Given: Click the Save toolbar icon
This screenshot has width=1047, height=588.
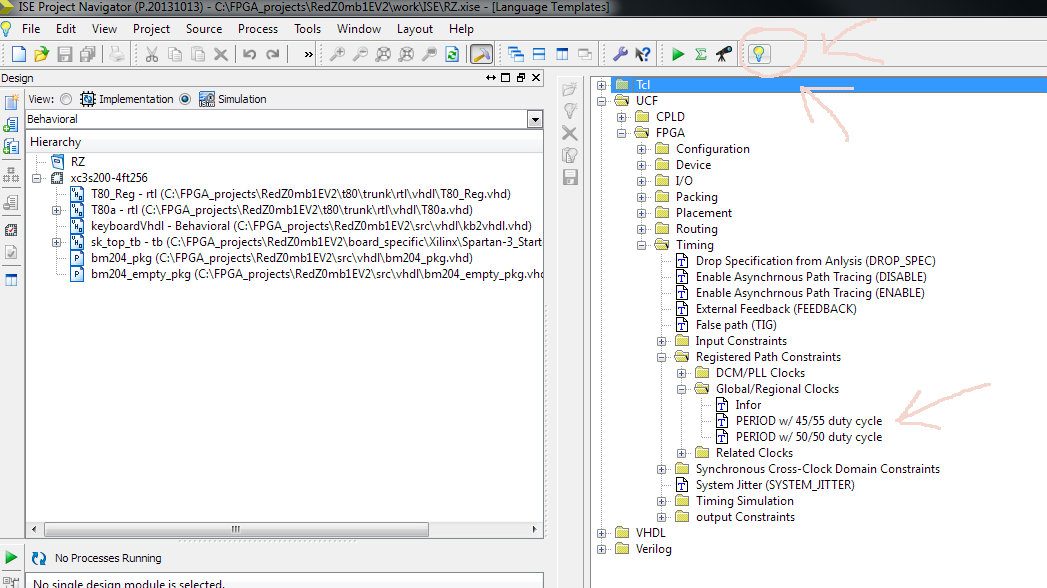Looking at the screenshot, I should pyautogui.click(x=65, y=54).
